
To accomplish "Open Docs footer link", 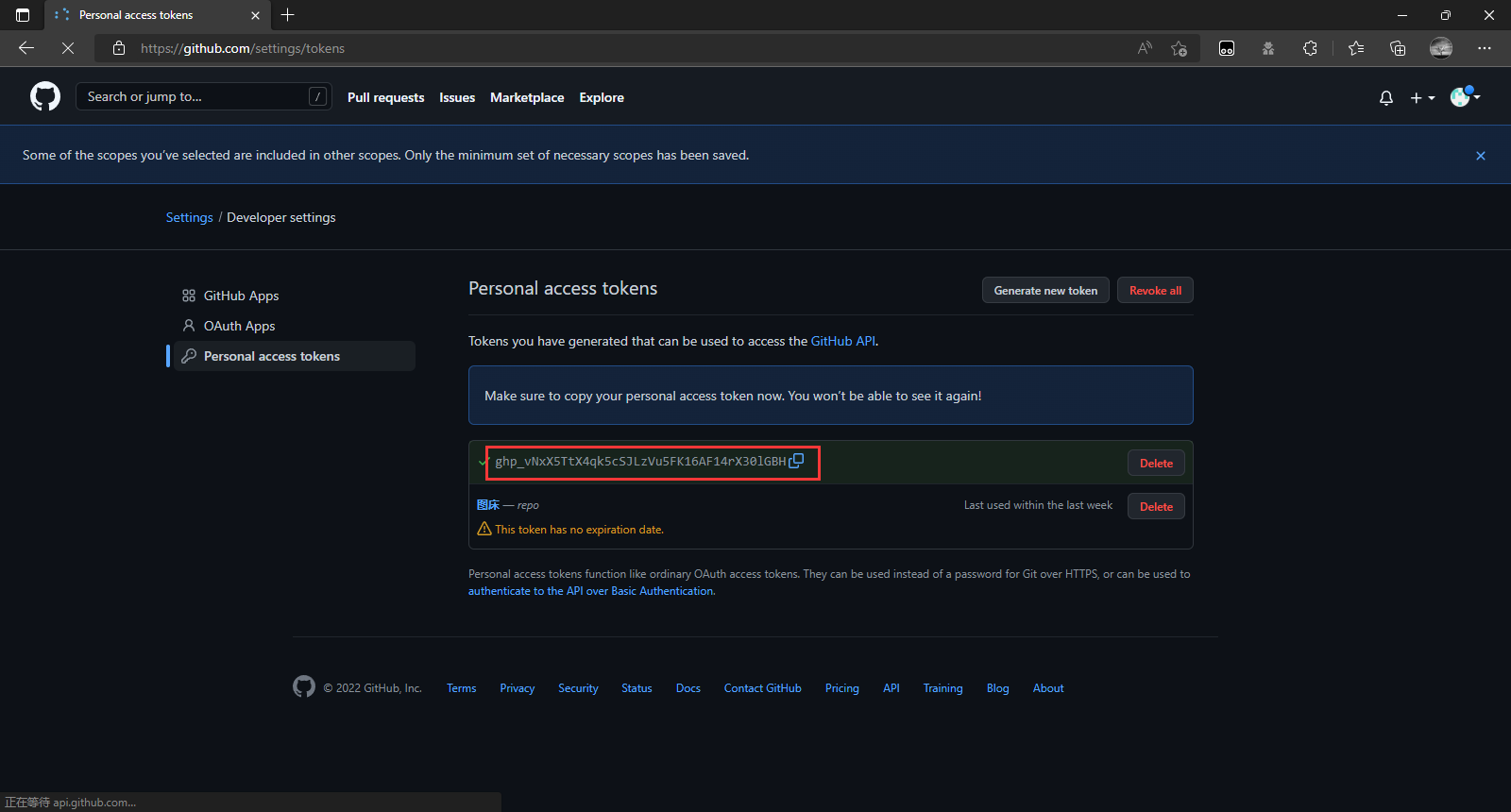I will click(x=688, y=688).
